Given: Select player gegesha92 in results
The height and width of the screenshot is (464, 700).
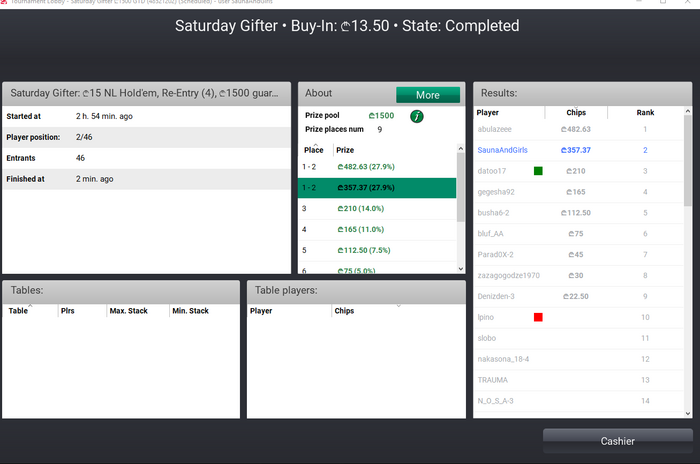Looking at the screenshot, I should tap(579, 192).
